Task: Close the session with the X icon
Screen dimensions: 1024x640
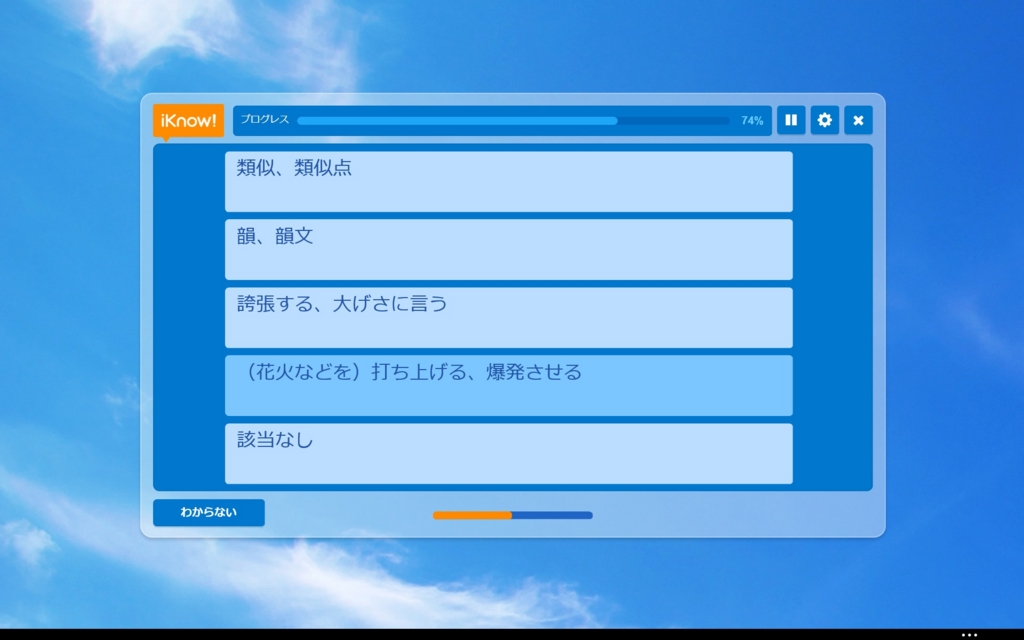Action: (858, 120)
